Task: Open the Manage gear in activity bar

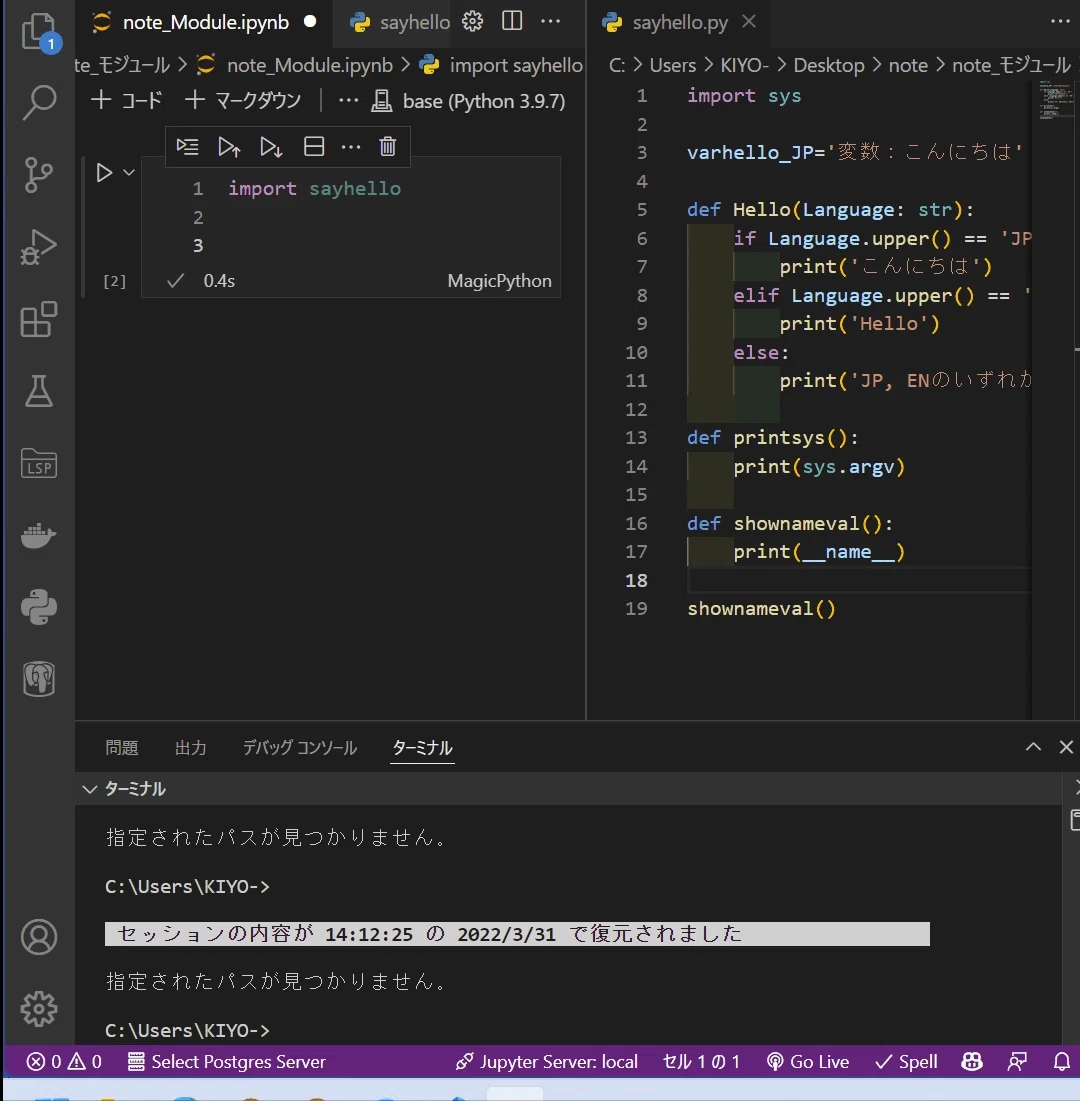Action: pos(39,1009)
